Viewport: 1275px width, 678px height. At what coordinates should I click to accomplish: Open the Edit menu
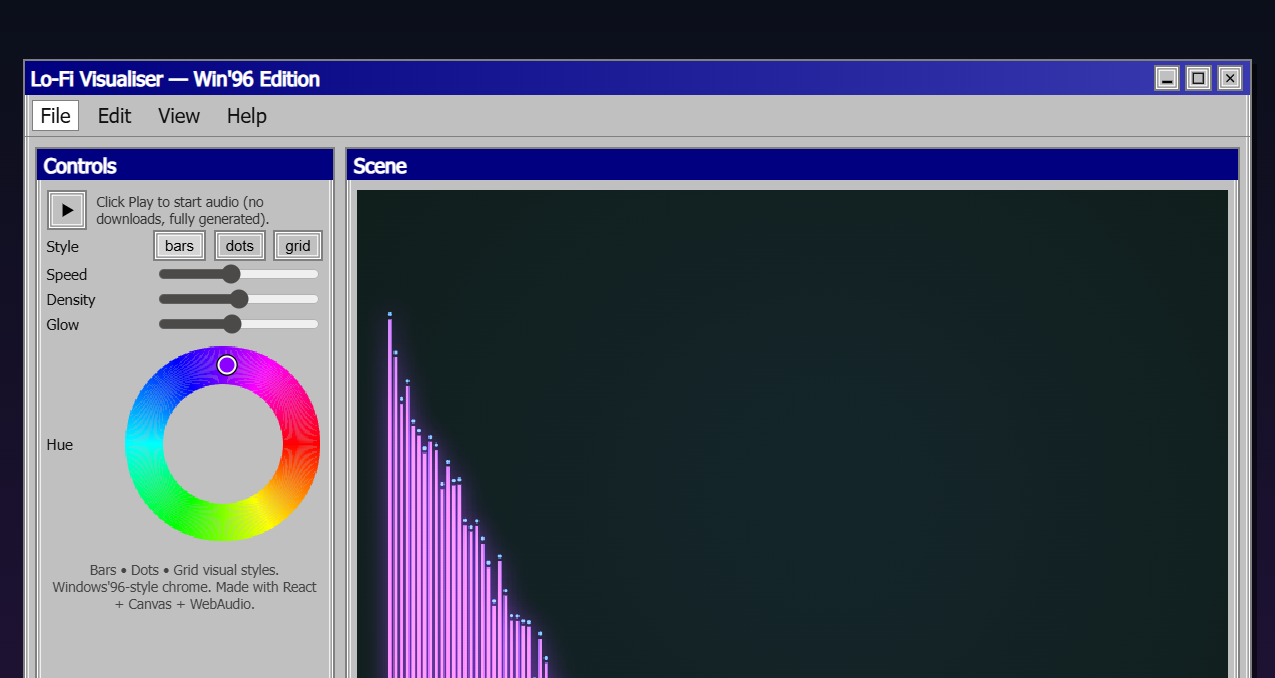point(114,116)
